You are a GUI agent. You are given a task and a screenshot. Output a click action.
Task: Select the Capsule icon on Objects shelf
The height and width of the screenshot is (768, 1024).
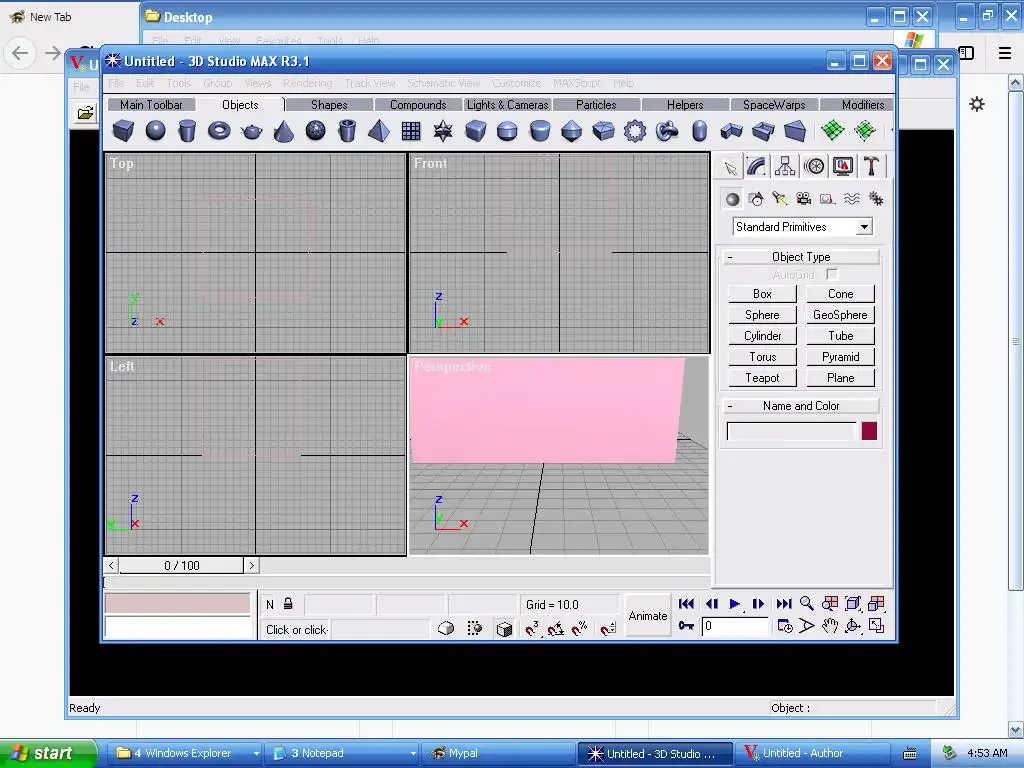(699, 131)
